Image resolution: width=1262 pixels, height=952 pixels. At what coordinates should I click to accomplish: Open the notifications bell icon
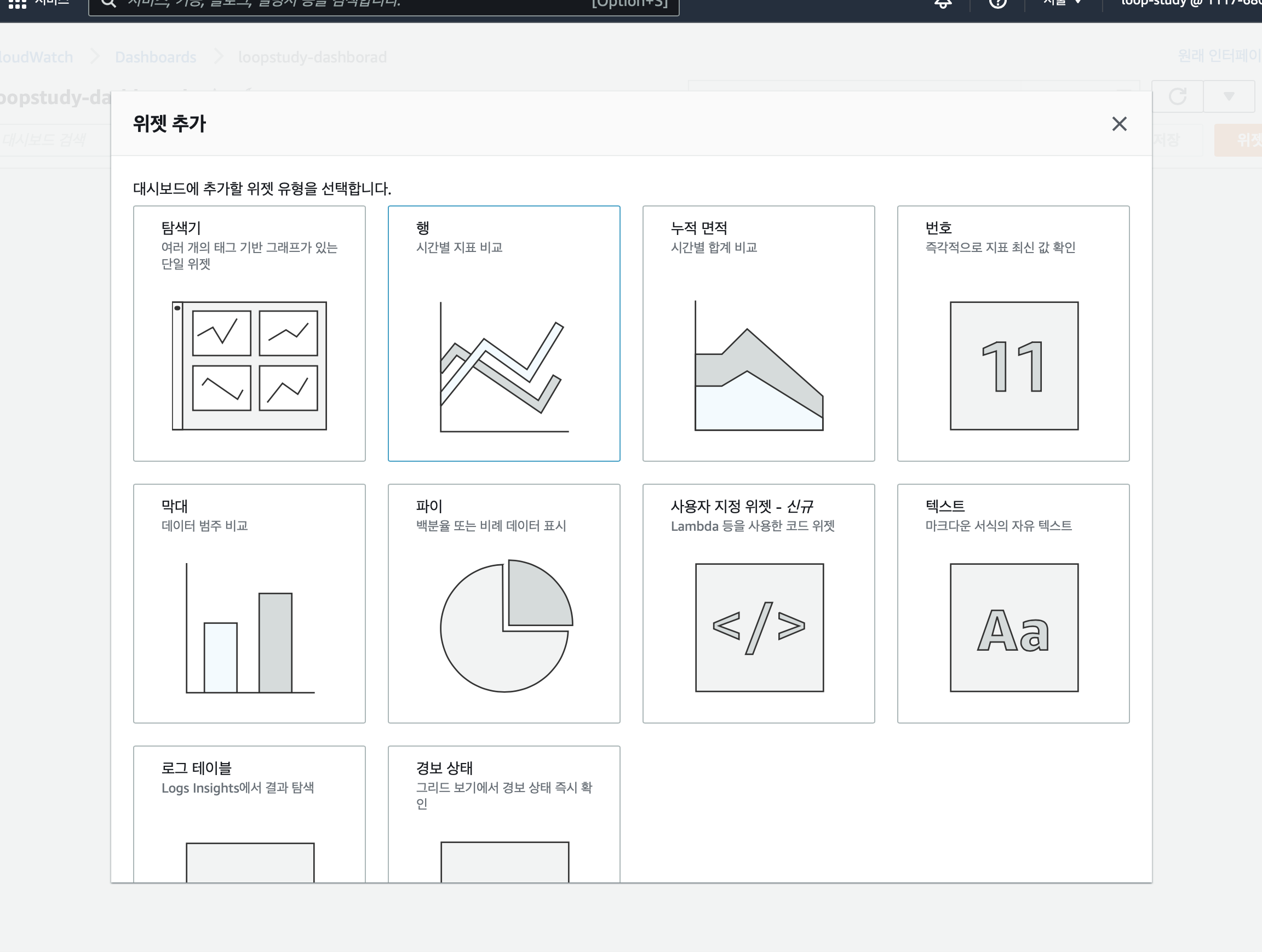pos(943,3)
